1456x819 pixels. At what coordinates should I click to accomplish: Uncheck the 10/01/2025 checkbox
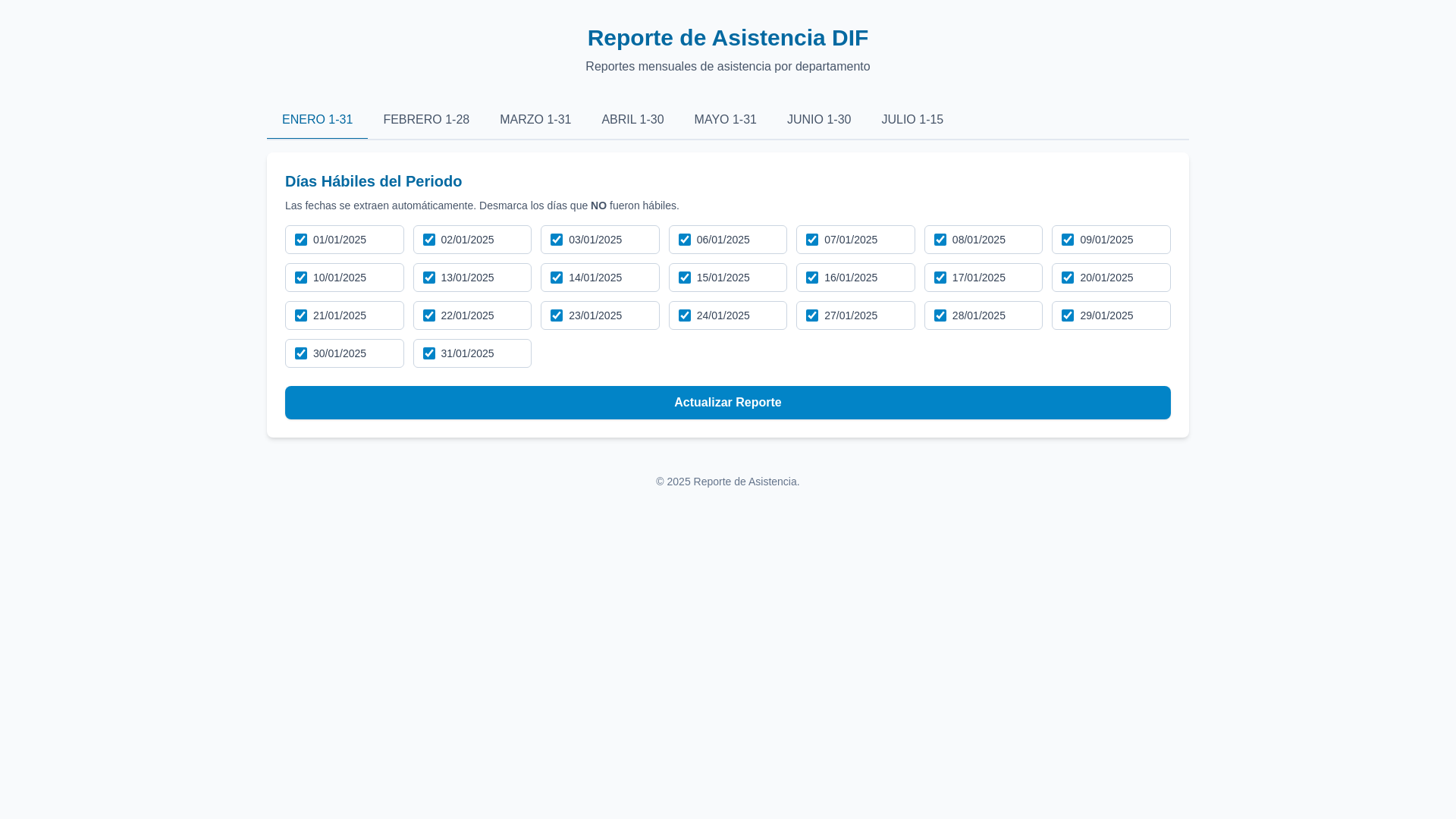click(x=301, y=278)
